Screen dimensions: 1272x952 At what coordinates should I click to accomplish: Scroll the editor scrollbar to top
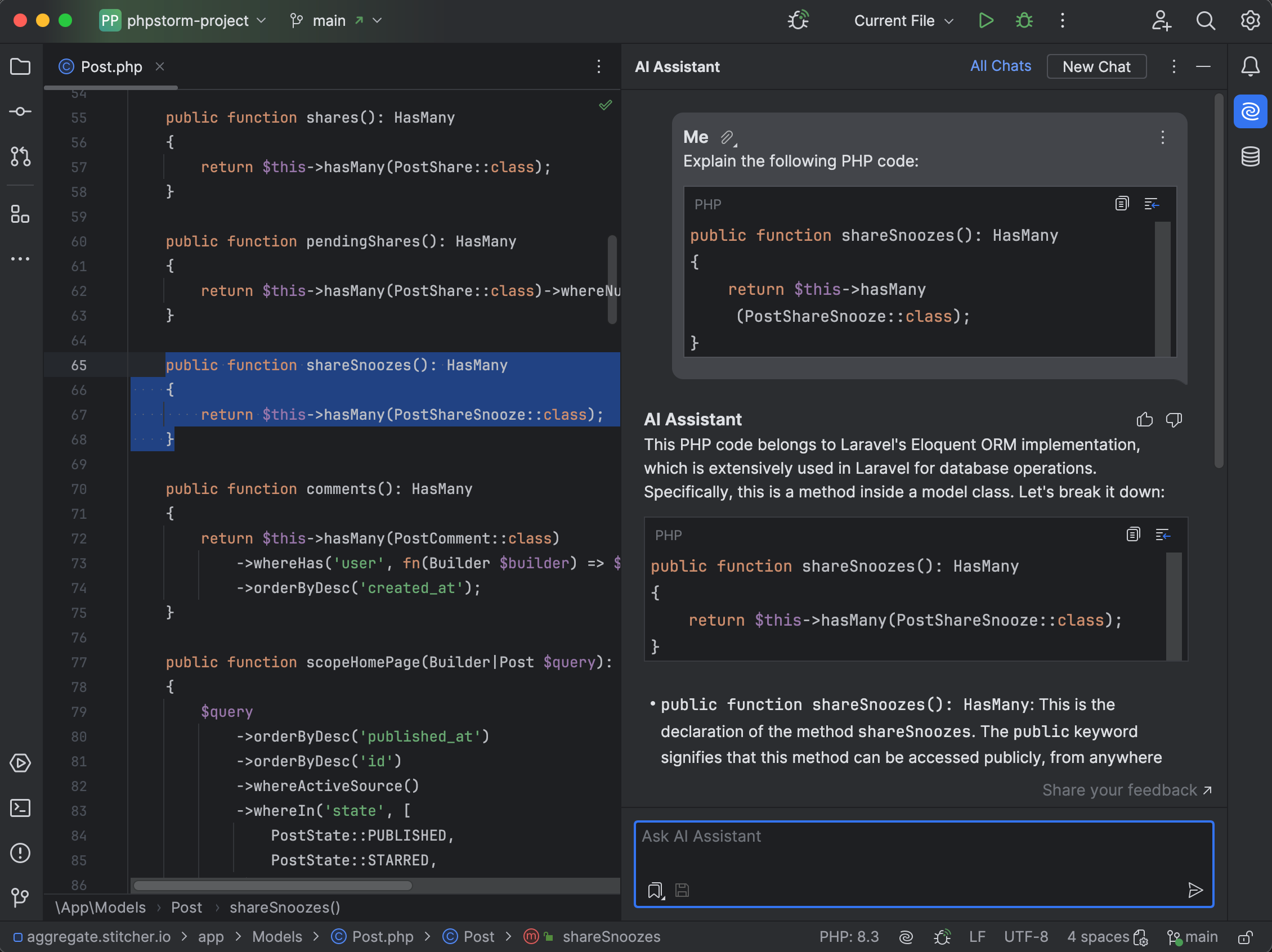(614, 102)
